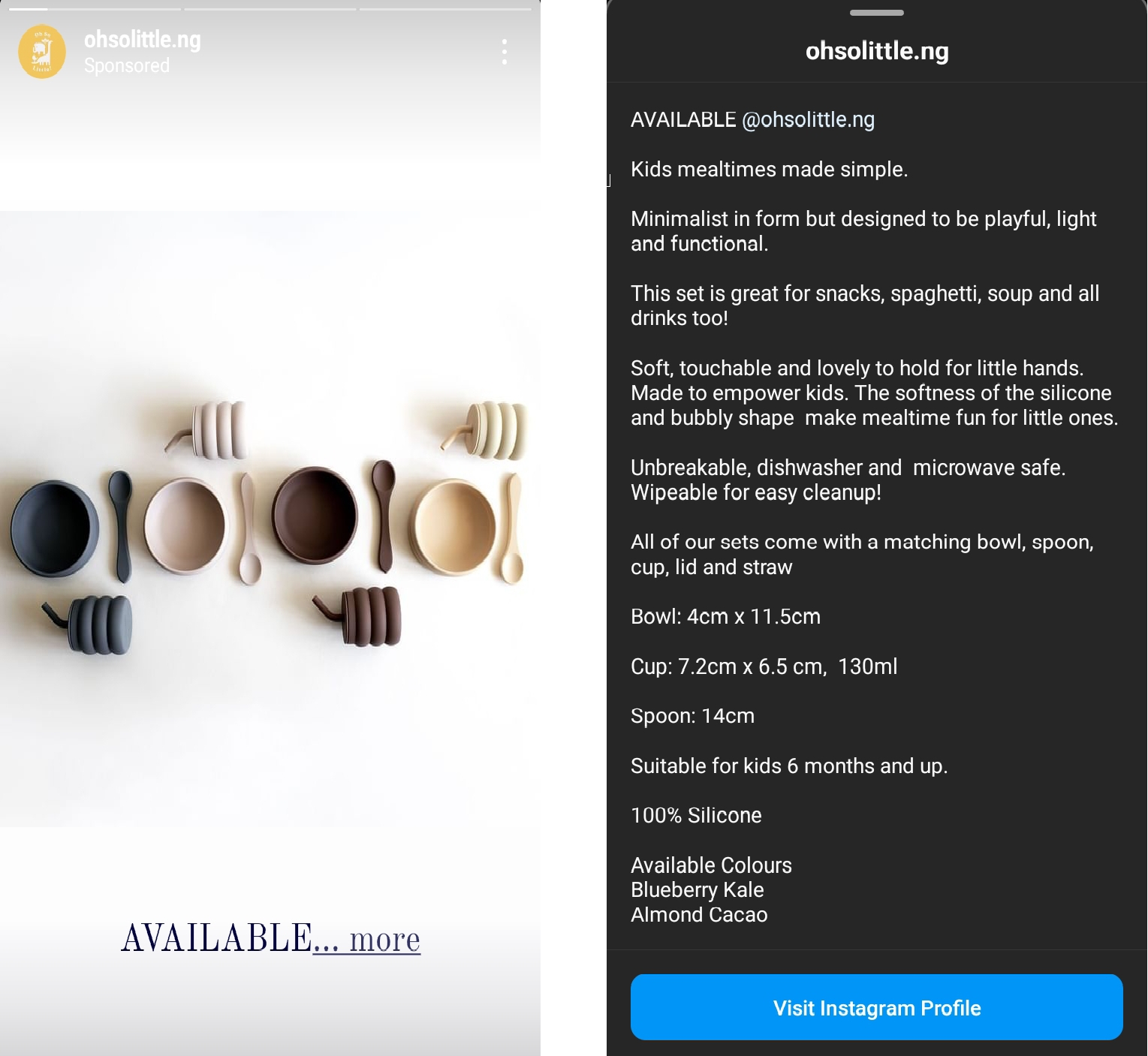This screenshot has height=1056, width=1148.
Task: Open the ohsolittle.ng username in story header
Action: tap(143, 39)
